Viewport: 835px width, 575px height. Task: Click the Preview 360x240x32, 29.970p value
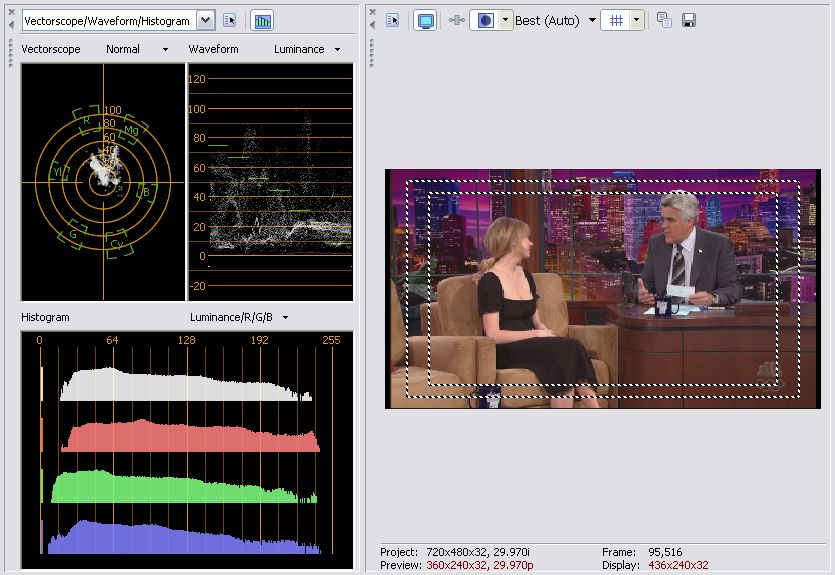coord(480,565)
